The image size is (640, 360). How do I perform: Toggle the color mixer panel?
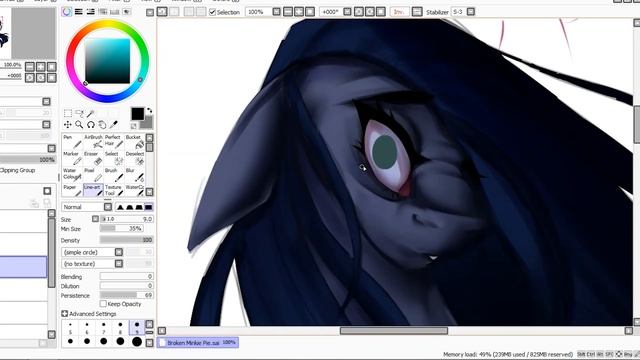[x=103, y=12]
